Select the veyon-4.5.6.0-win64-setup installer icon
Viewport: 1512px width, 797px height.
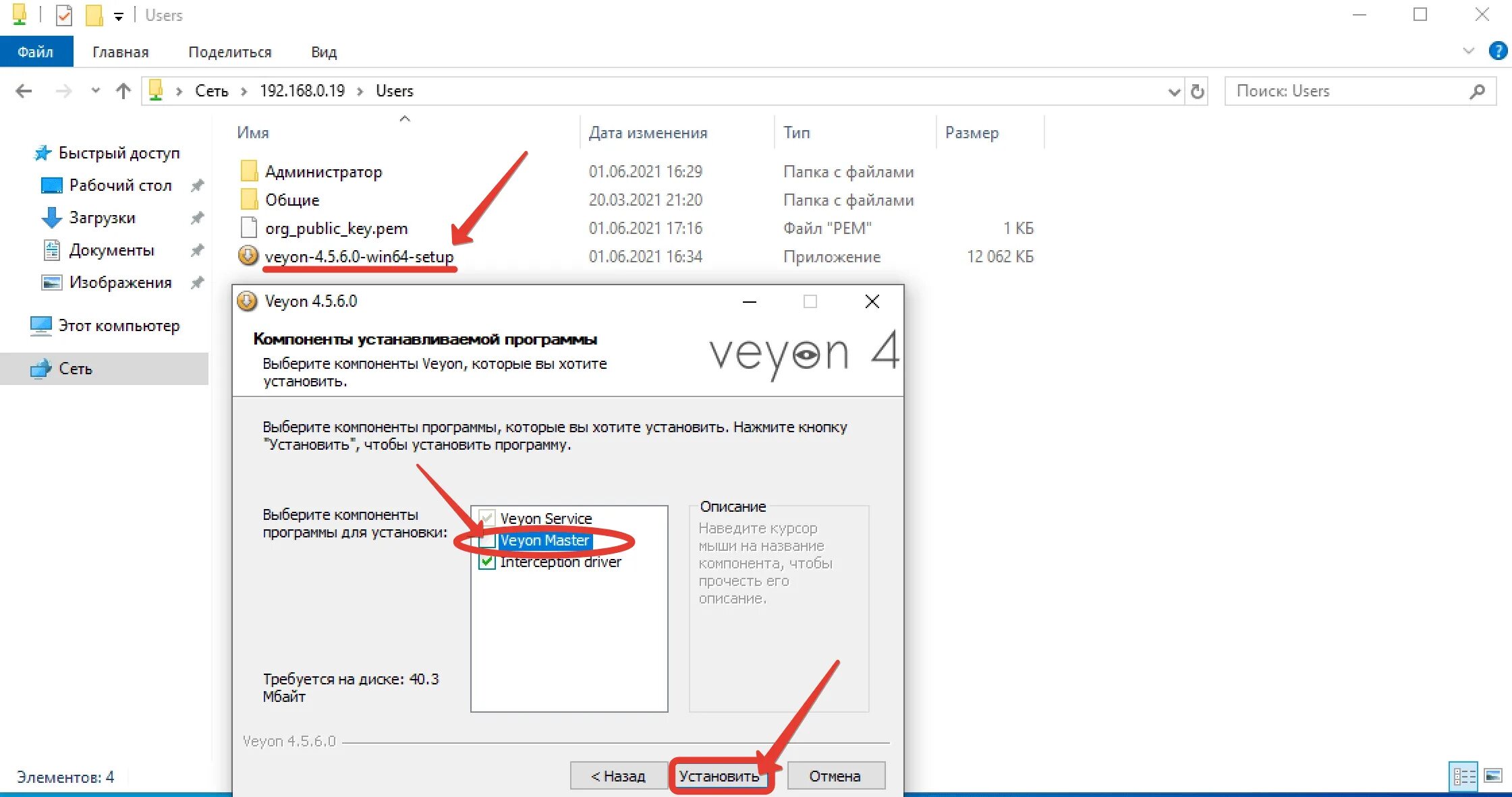point(248,256)
